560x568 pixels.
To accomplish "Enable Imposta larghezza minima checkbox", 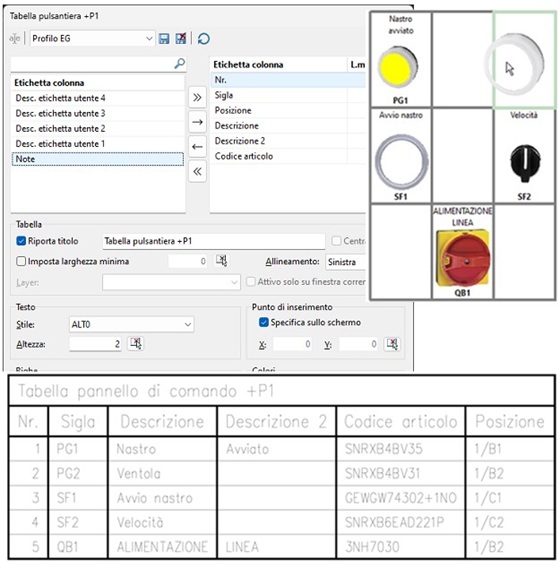I will pyautogui.click(x=21, y=261).
